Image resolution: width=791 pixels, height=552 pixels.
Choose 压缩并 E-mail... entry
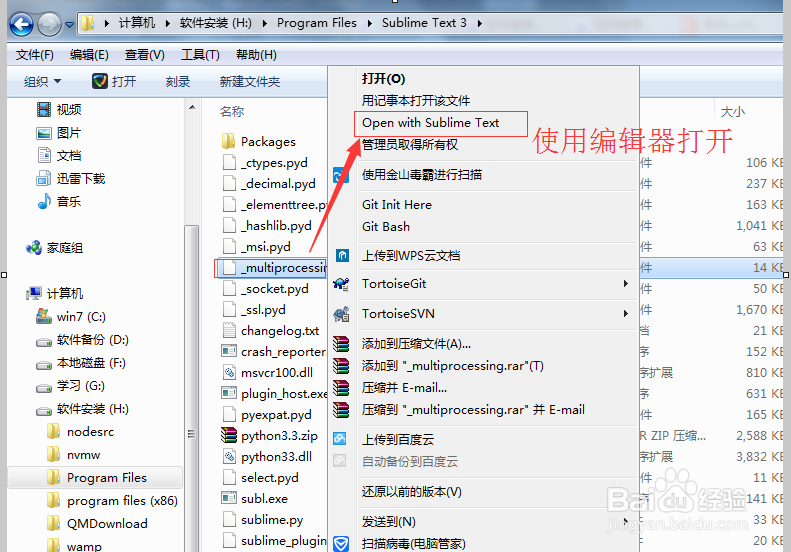tap(404, 388)
